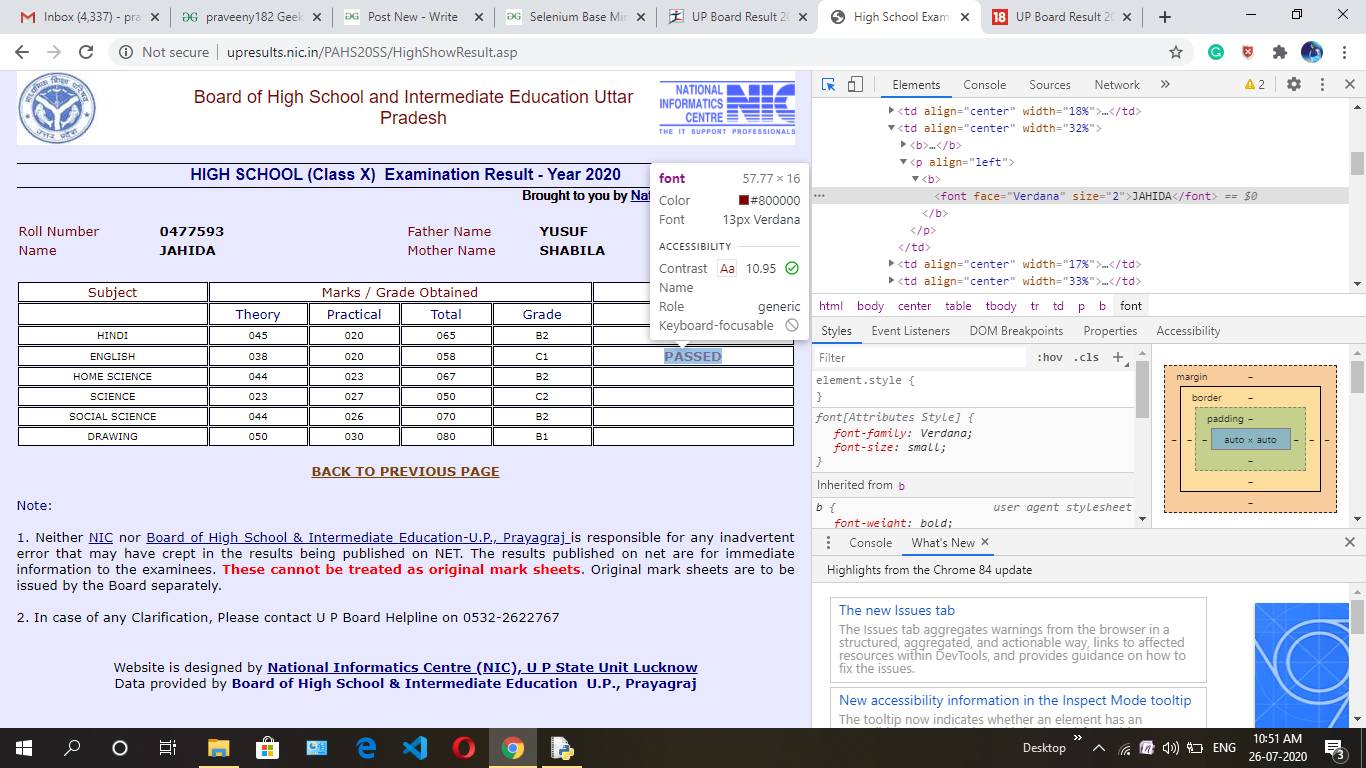This screenshot has height=768, width=1366.
Task: Open the Extensions puzzle menu
Action: (1279, 52)
